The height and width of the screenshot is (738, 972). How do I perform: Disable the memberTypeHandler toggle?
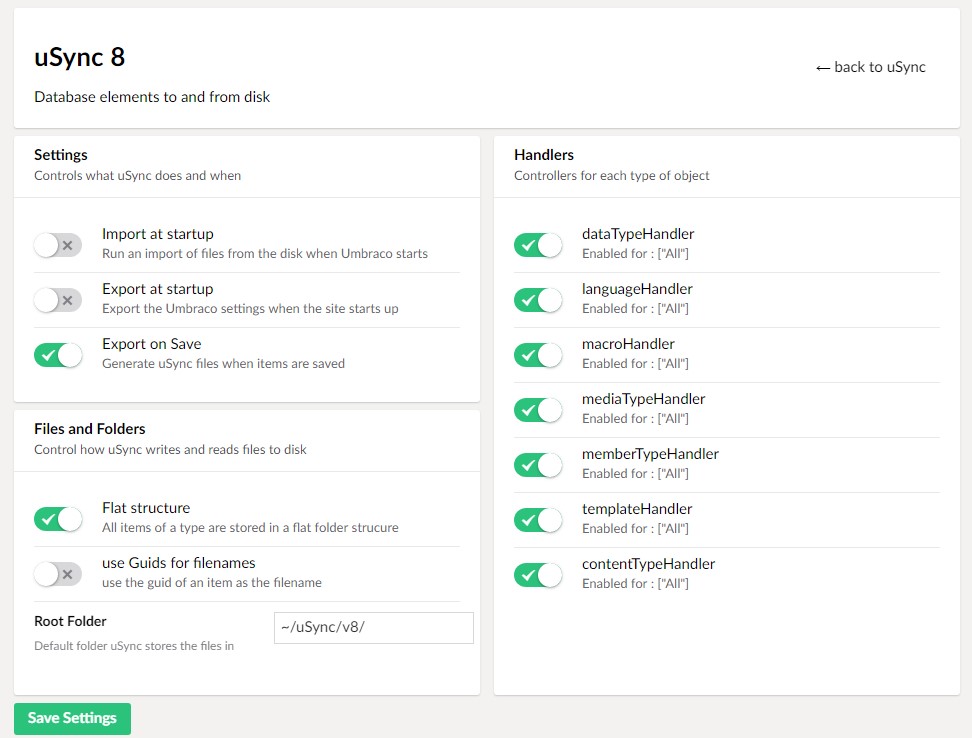pyautogui.click(x=538, y=465)
